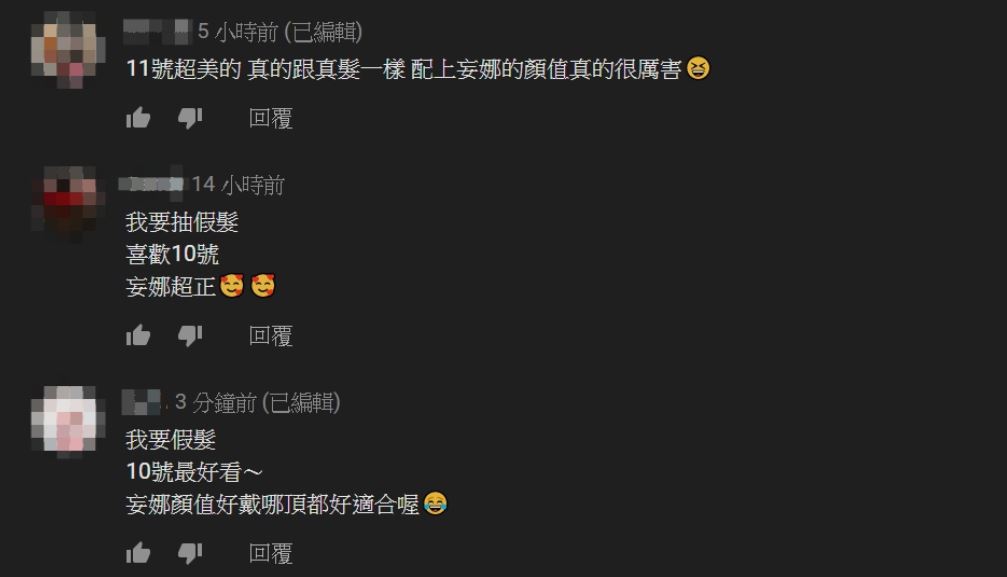This screenshot has width=1007, height=577.
Task: Open the second commenter's dark red avatar
Action: coord(68,203)
